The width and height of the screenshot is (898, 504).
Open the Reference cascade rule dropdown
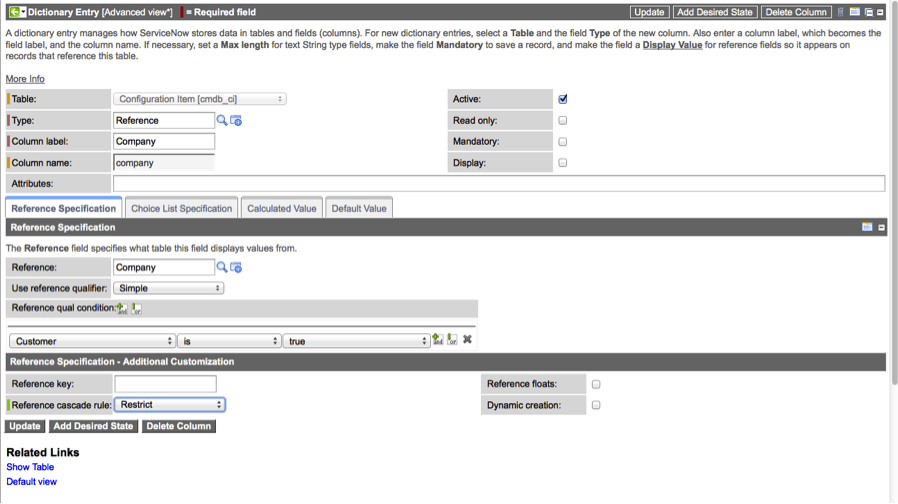tap(169, 405)
